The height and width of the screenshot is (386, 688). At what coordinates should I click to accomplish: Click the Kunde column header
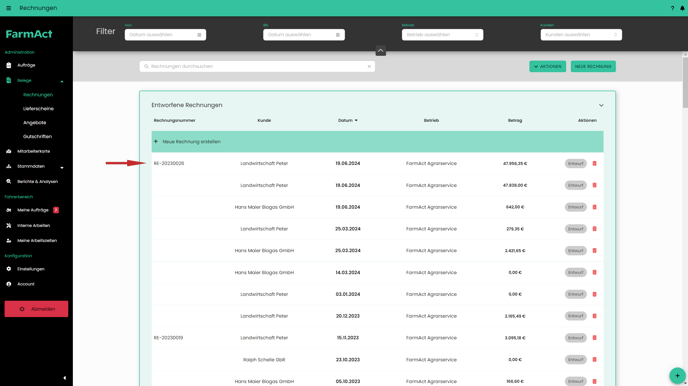pyautogui.click(x=264, y=120)
